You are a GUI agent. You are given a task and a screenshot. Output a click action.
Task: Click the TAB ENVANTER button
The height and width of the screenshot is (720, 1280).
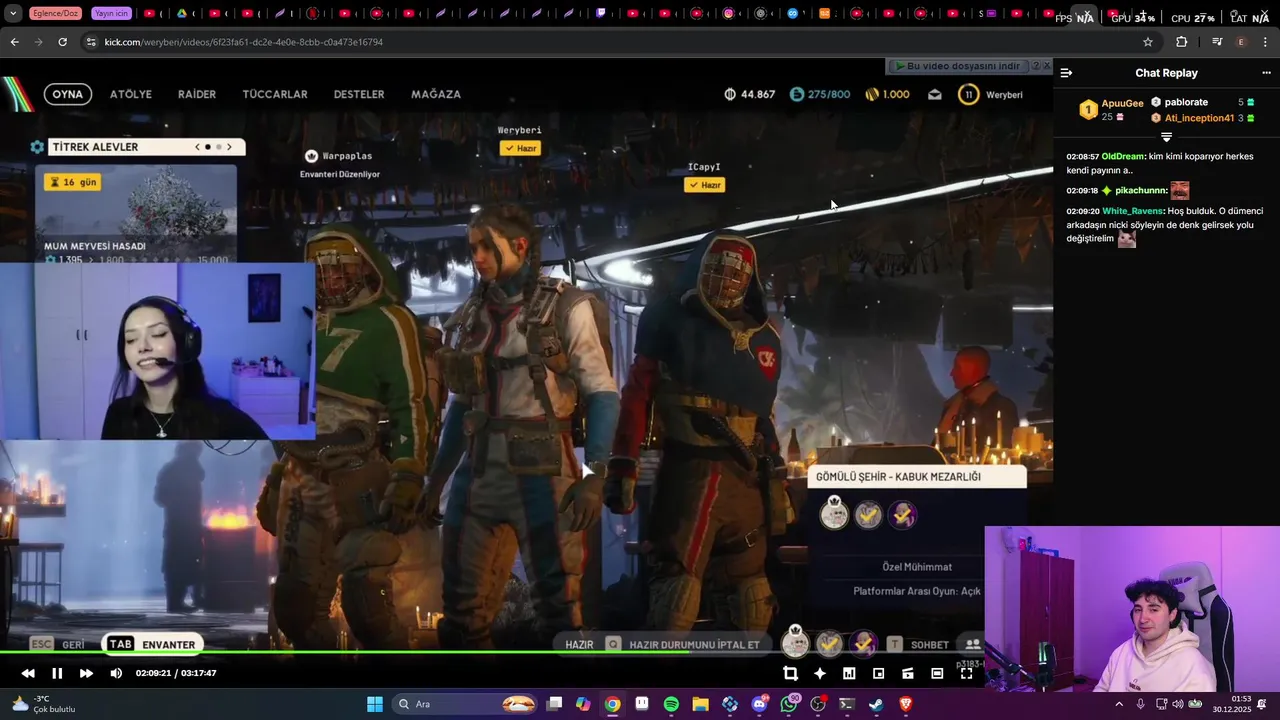(x=153, y=645)
